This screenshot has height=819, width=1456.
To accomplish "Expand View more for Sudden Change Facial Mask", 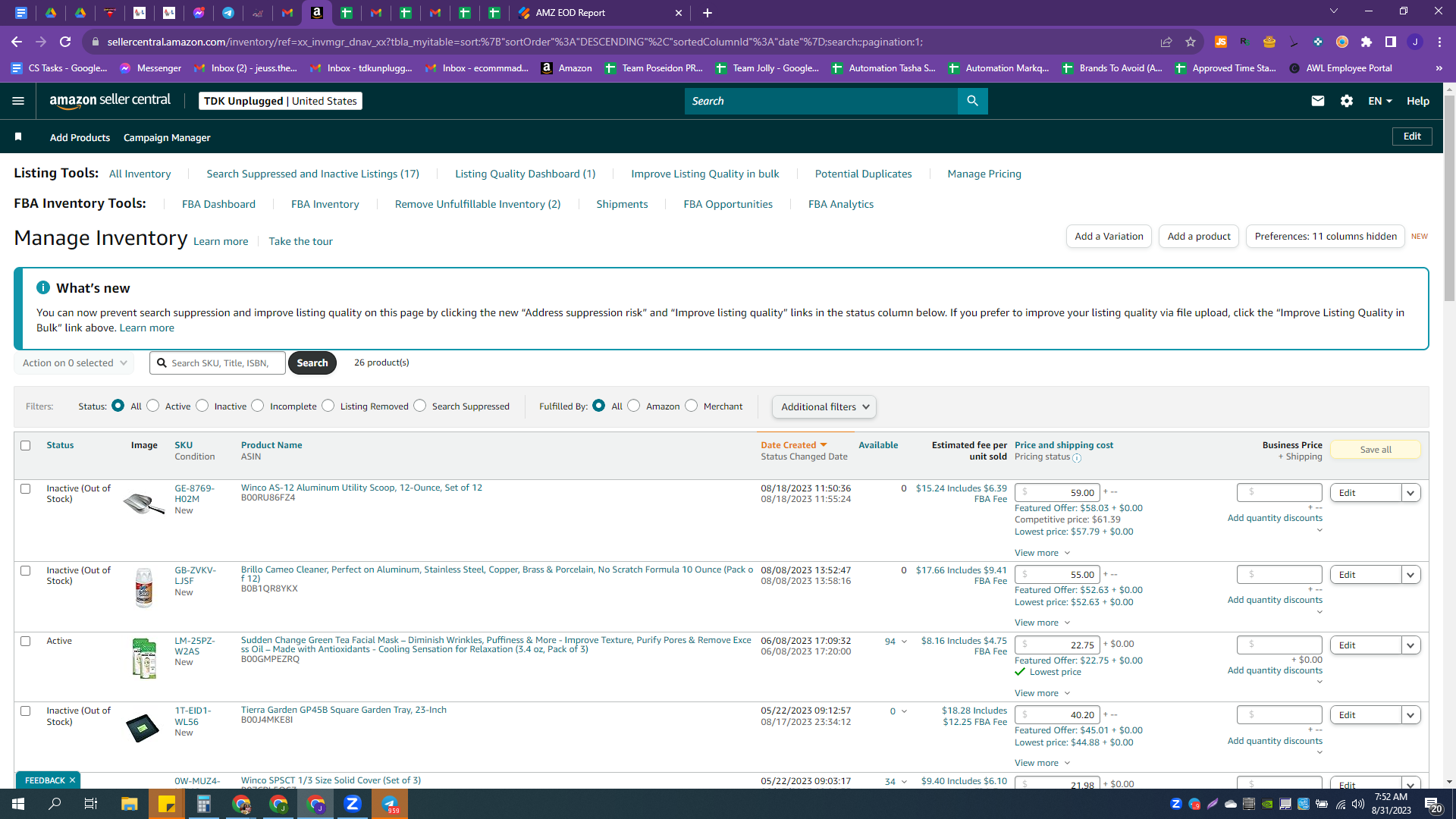I will (1043, 693).
